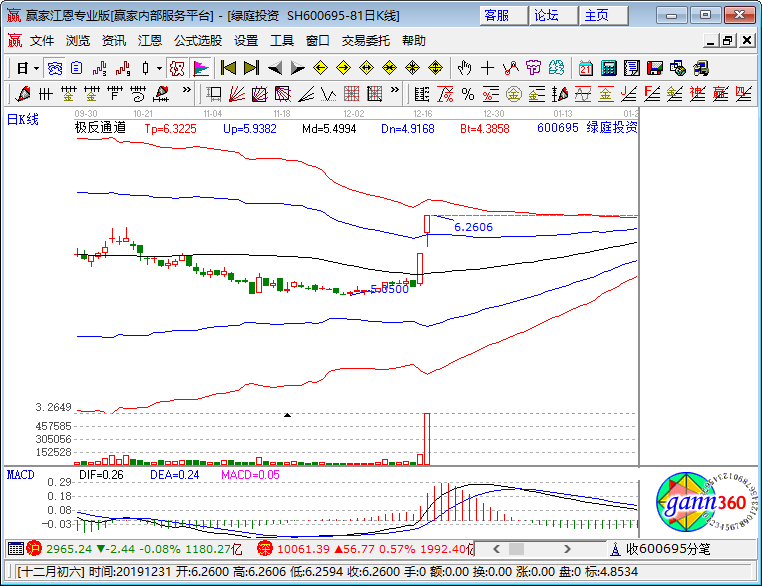Jump to last bar with skip-forward arrow
This screenshot has height=586, width=762.
coord(251,68)
